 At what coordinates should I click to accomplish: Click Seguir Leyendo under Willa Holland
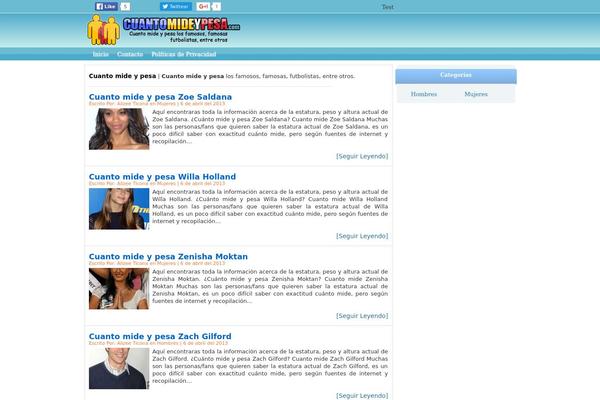pos(362,236)
